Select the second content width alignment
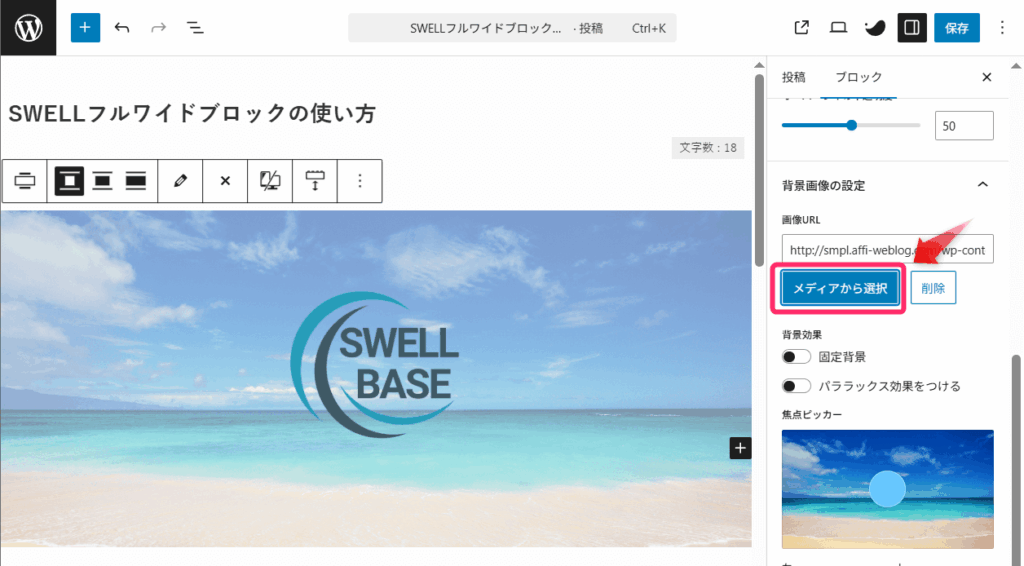This screenshot has height=566, width=1024. click(102, 181)
